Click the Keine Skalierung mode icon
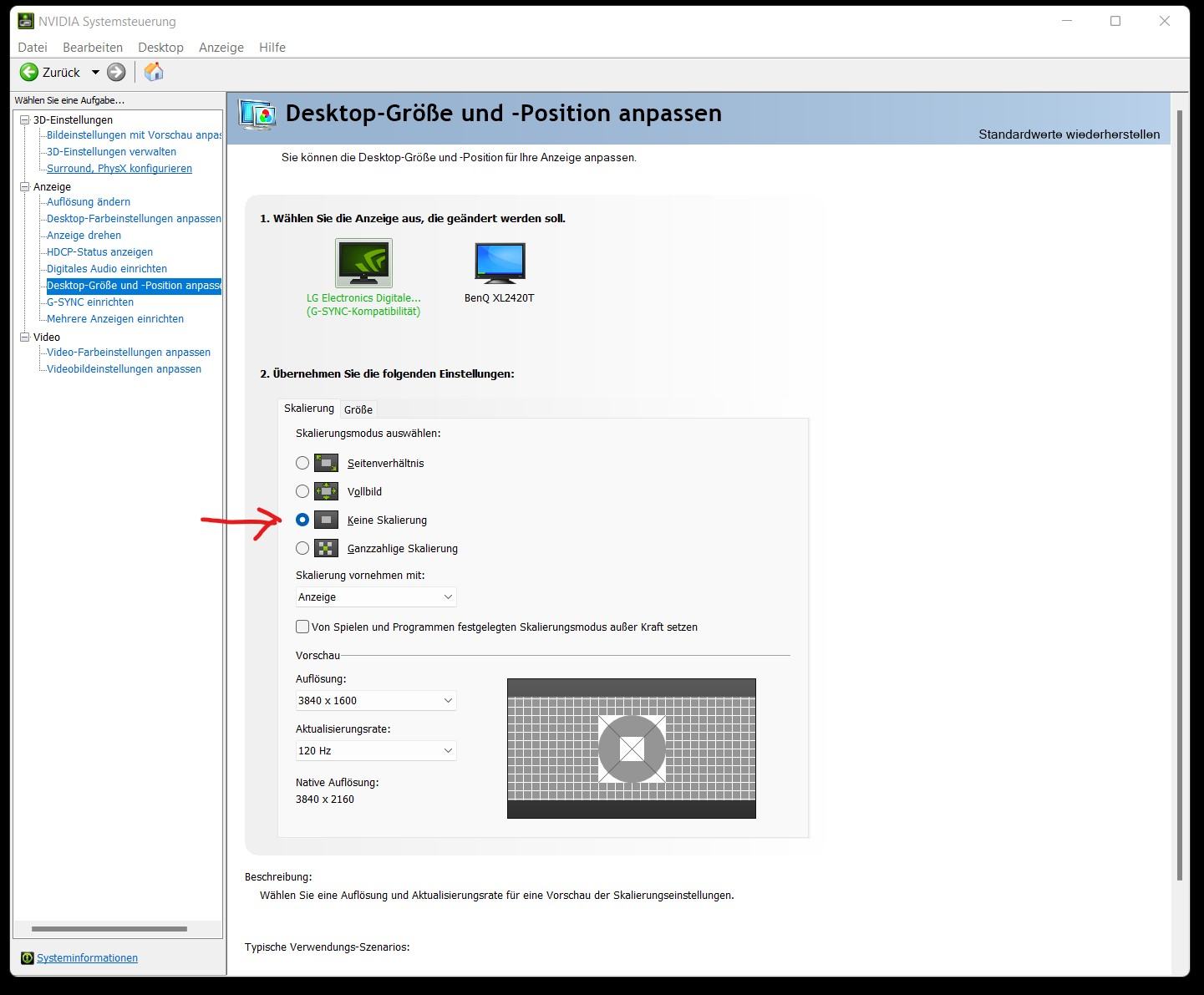The image size is (1204, 995). tap(326, 520)
